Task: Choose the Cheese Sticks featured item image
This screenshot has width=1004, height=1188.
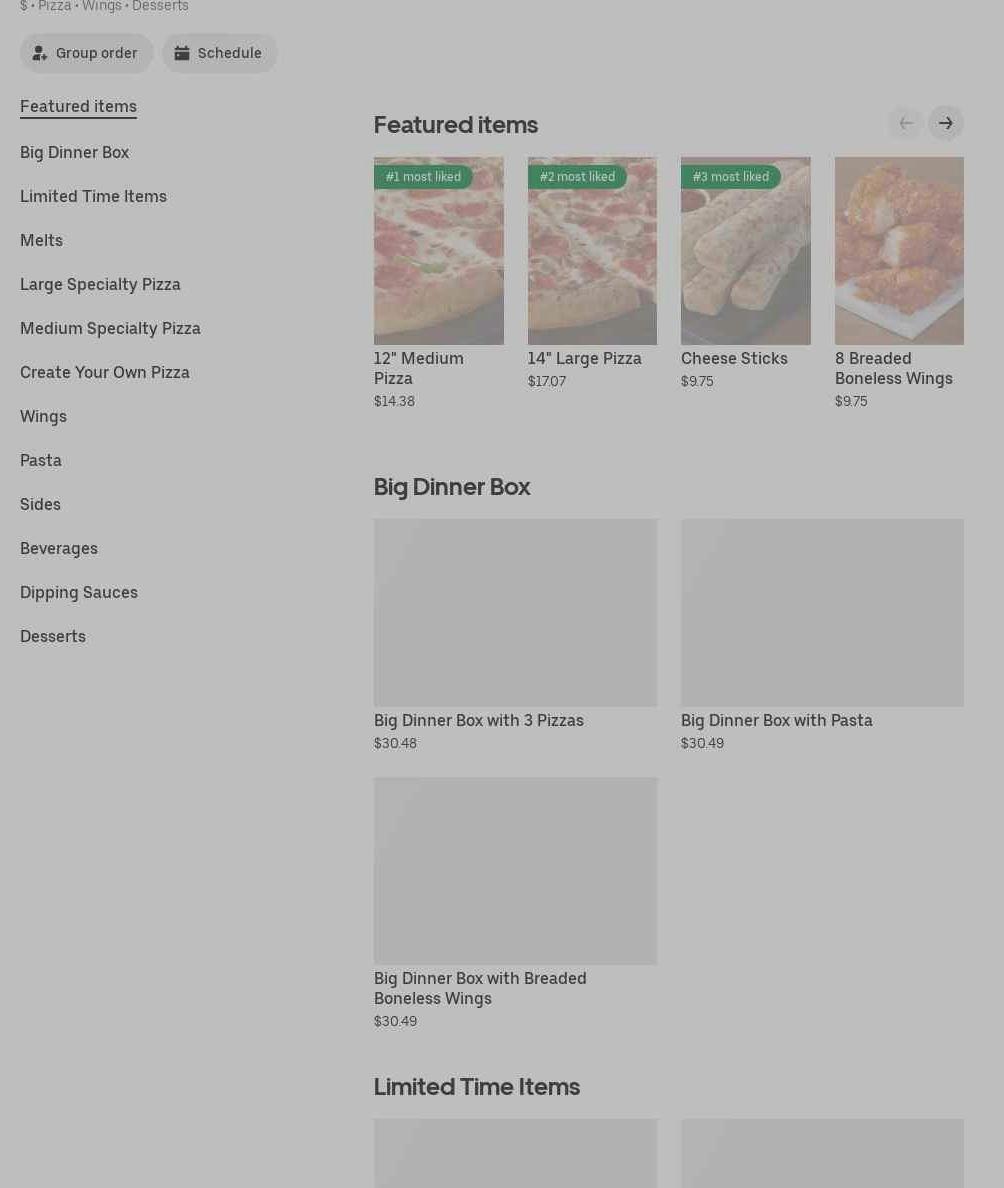Action: (x=746, y=251)
